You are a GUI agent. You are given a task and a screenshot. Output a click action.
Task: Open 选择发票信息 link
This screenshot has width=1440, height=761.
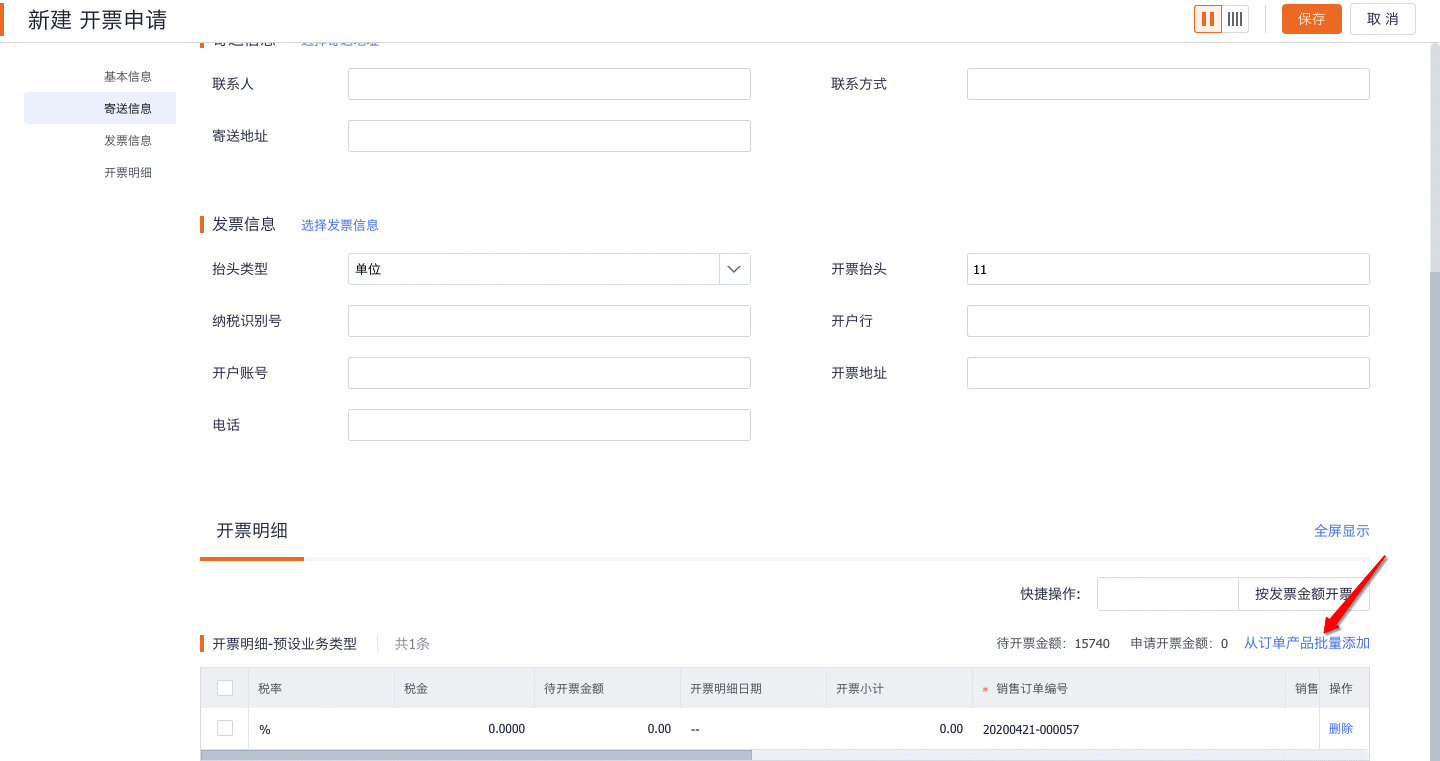point(340,225)
